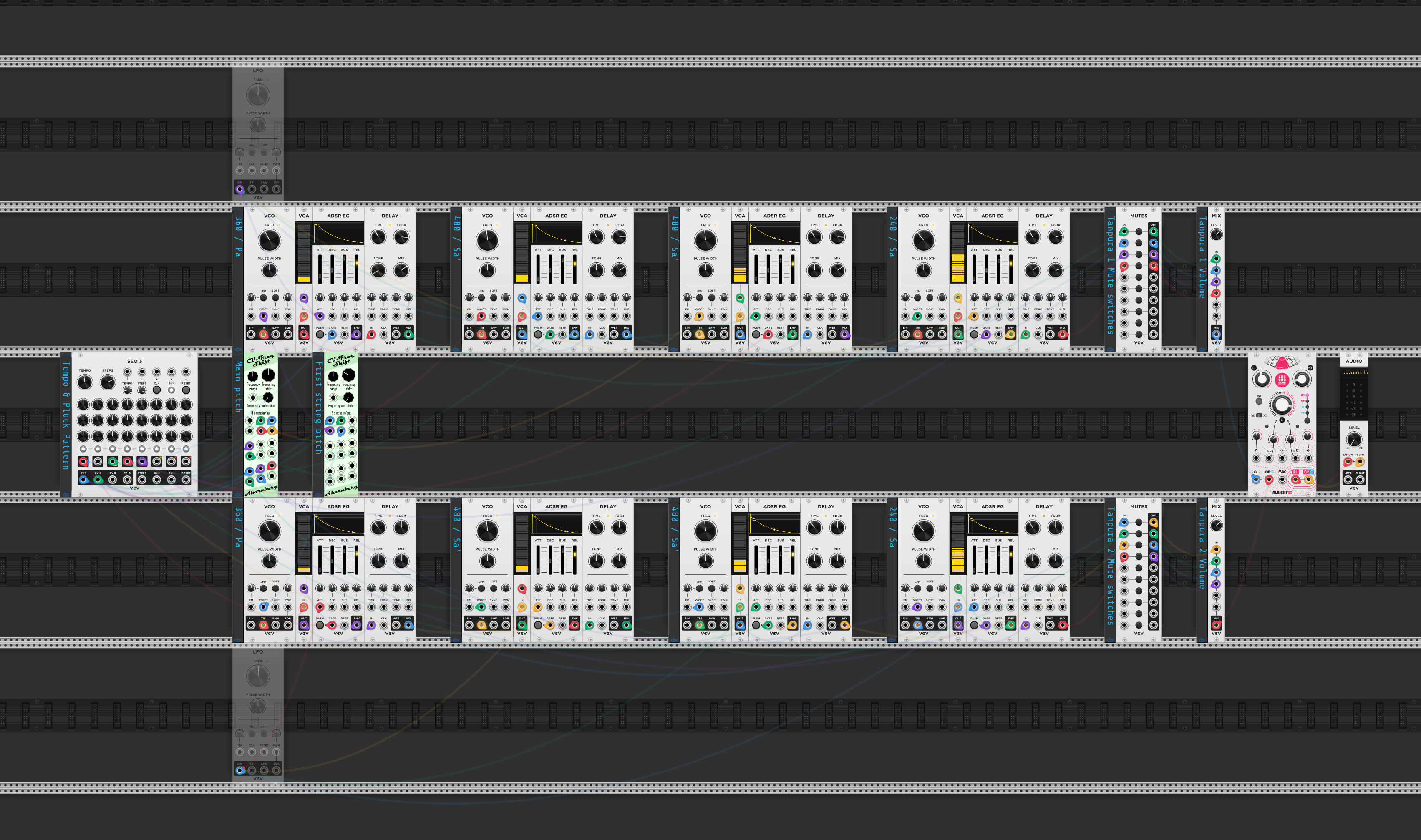Click TONE knob on upper 360 / Pa DELAY
The image size is (1421, 840).
pyautogui.click(x=378, y=271)
